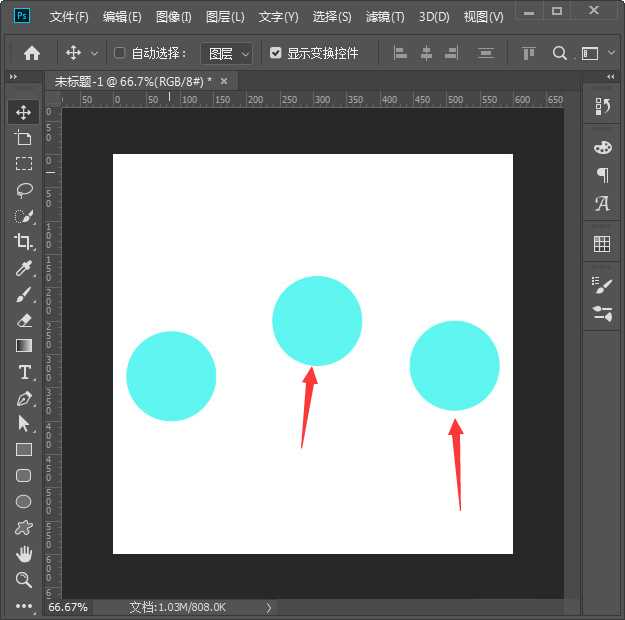Open the 图层 auto-select dropdown
The height and width of the screenshot is (620, 625).
point(227,53)
